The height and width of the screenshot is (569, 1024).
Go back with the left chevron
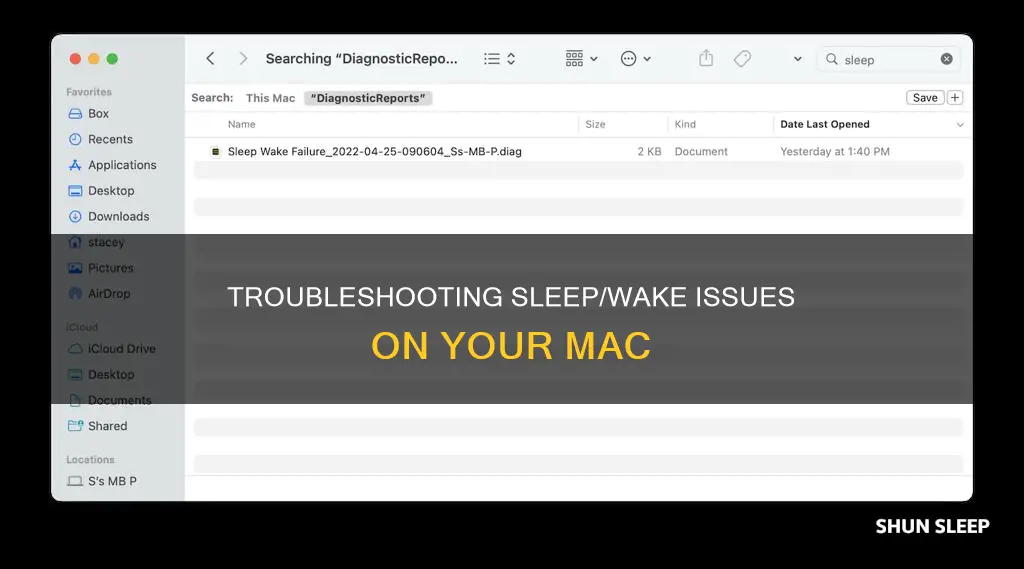(x=210, y=59)
